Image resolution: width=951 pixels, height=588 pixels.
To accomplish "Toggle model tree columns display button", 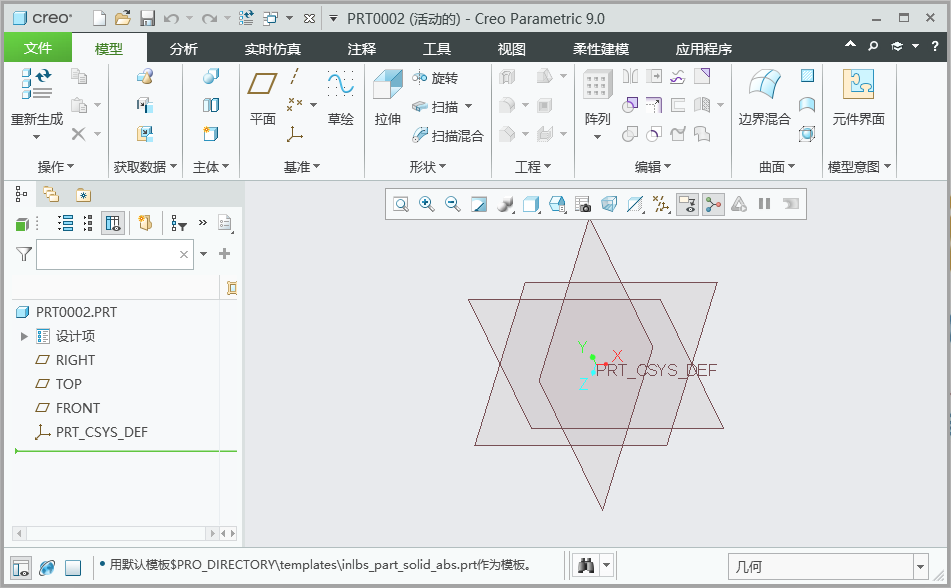I will click(x=113, y=223).
